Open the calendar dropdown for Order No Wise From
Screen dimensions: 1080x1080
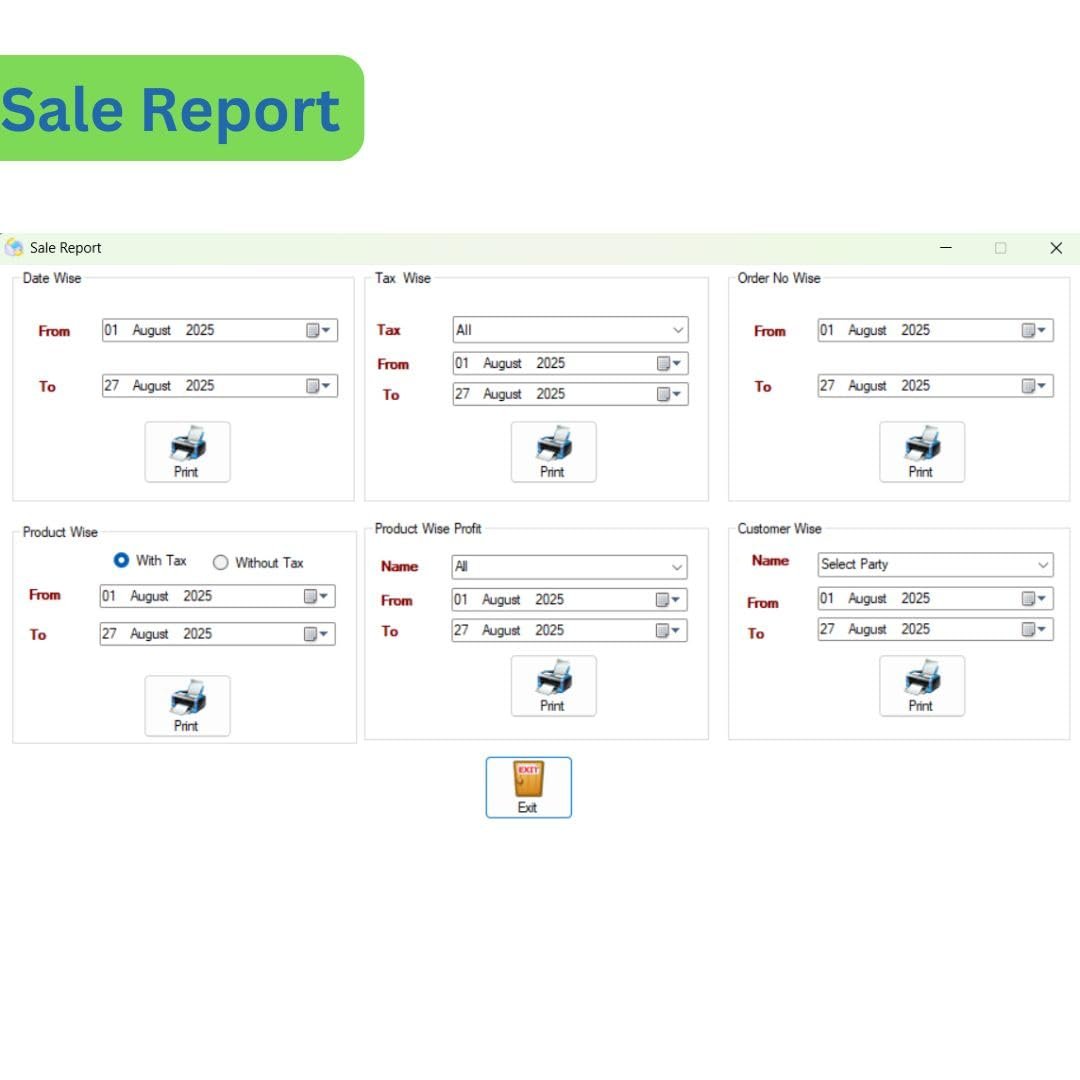coord(1040,330)
